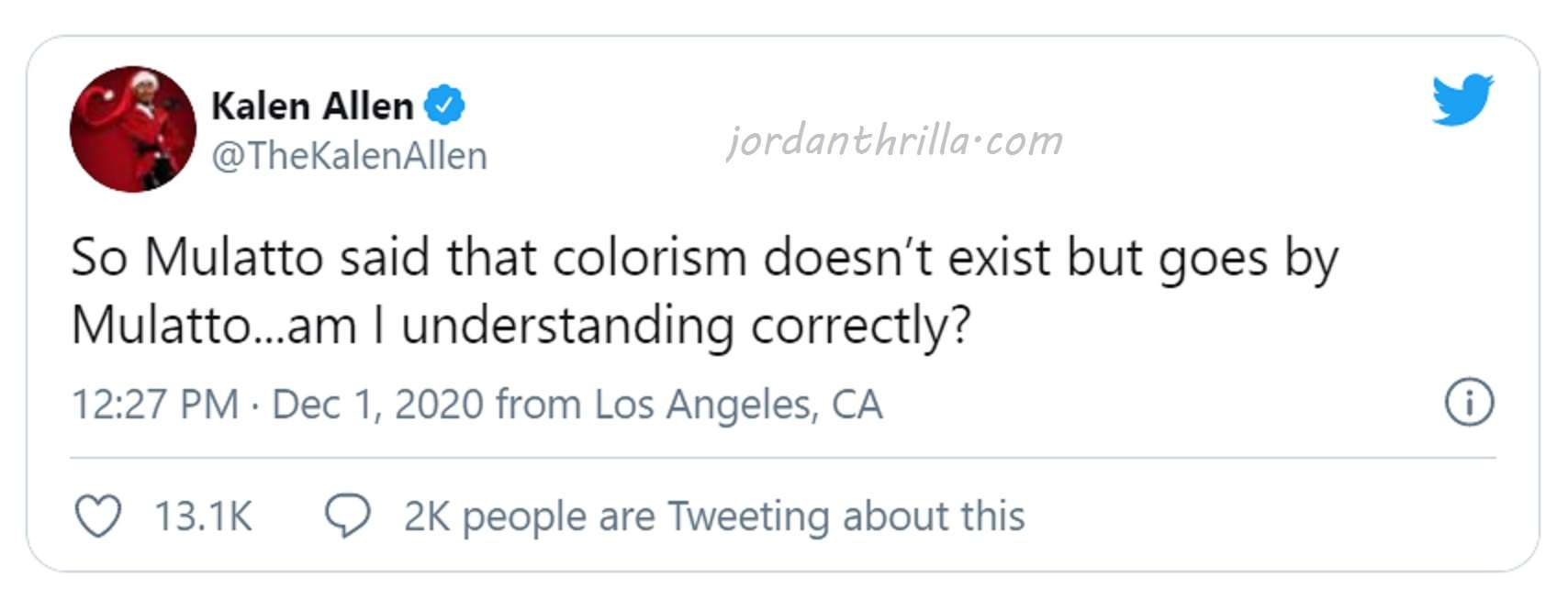The width and height of the screenshot is (1568, 611).
Task: Like the tweet with the heart icon
Action: 97,517
